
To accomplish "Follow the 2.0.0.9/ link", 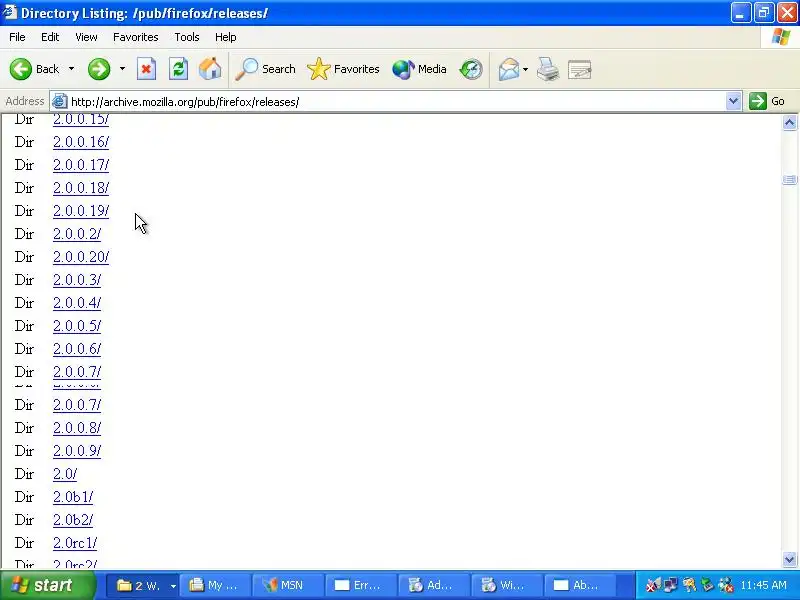I will click(77, 451).
